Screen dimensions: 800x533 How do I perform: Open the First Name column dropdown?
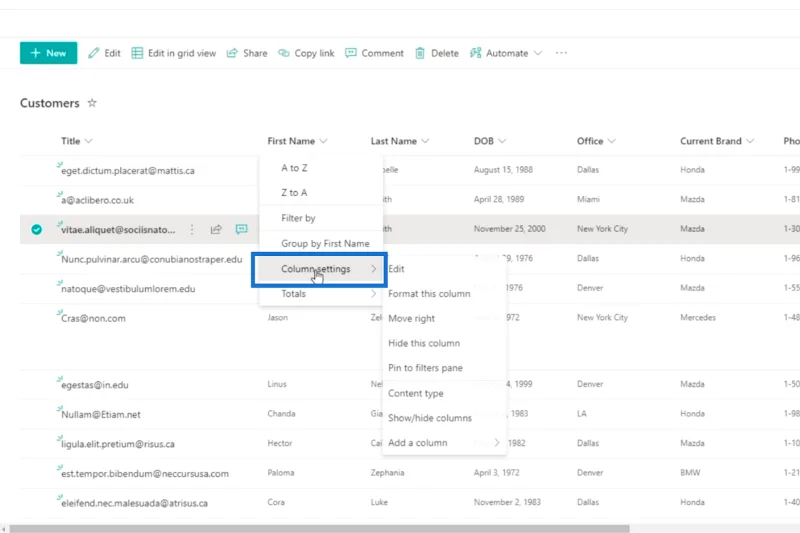click(323, 141)
